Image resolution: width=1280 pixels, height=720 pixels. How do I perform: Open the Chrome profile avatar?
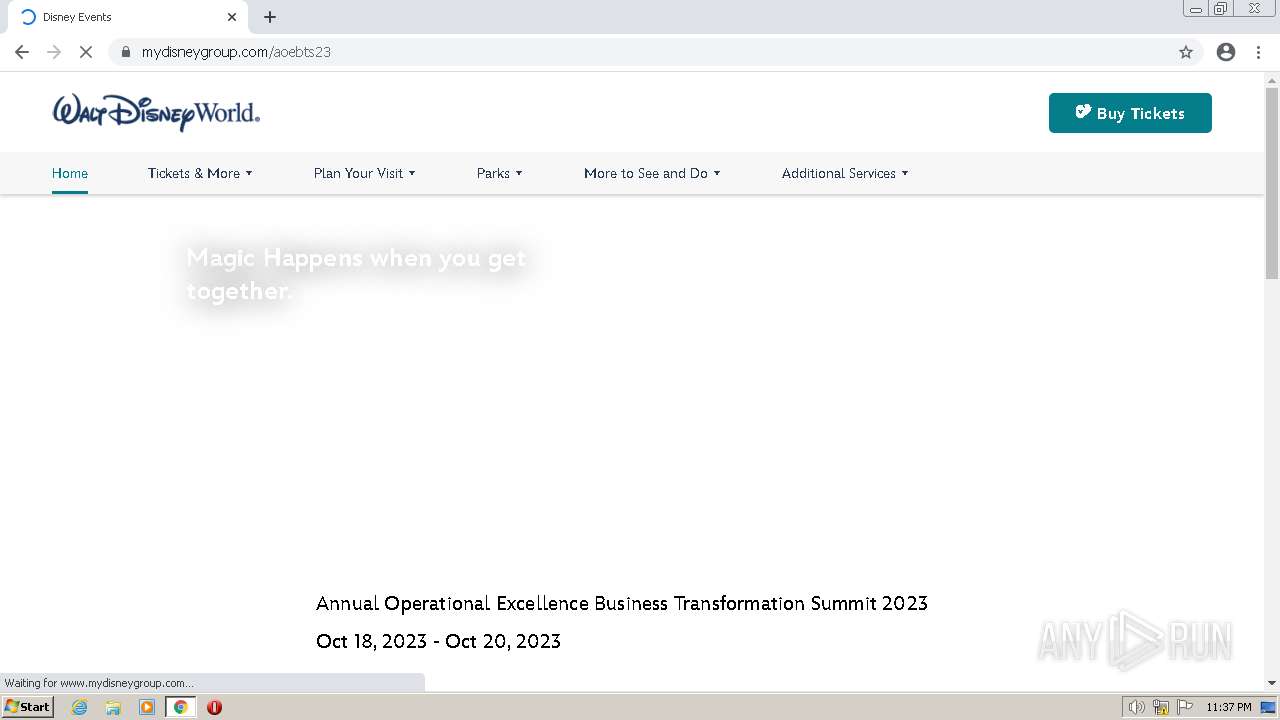1226,52
